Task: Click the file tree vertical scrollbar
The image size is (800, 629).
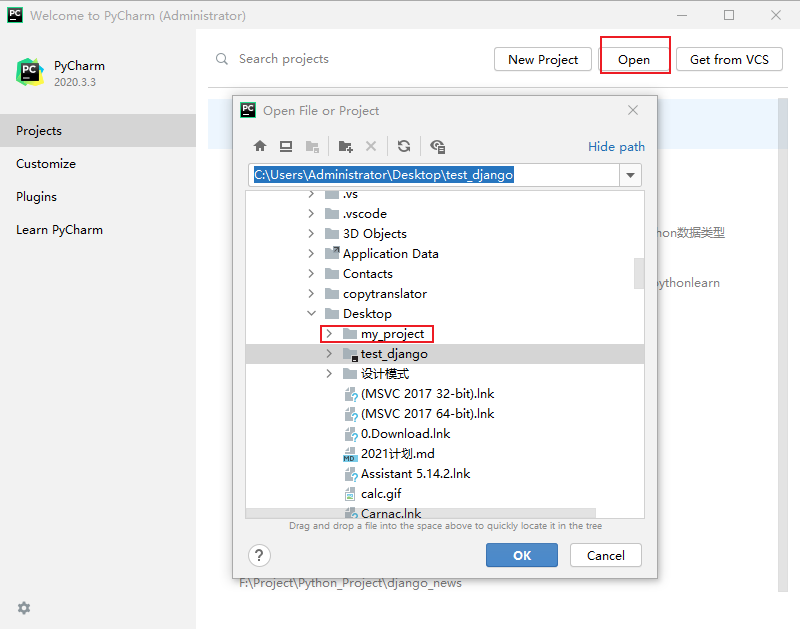Action: pyautogui.click(x=639, y=273)
